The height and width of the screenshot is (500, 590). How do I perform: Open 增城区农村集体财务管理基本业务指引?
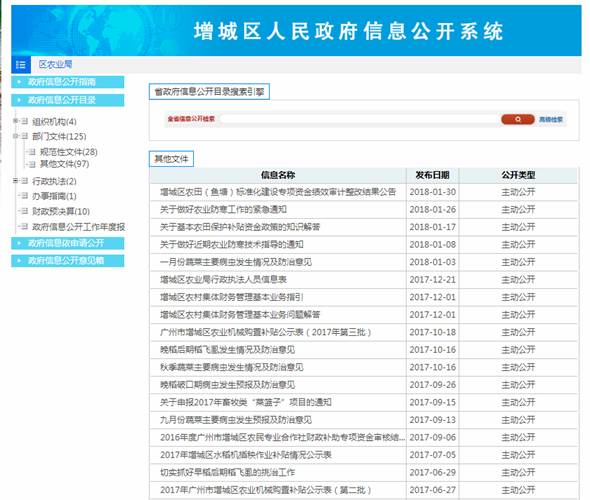coord(232,297)
